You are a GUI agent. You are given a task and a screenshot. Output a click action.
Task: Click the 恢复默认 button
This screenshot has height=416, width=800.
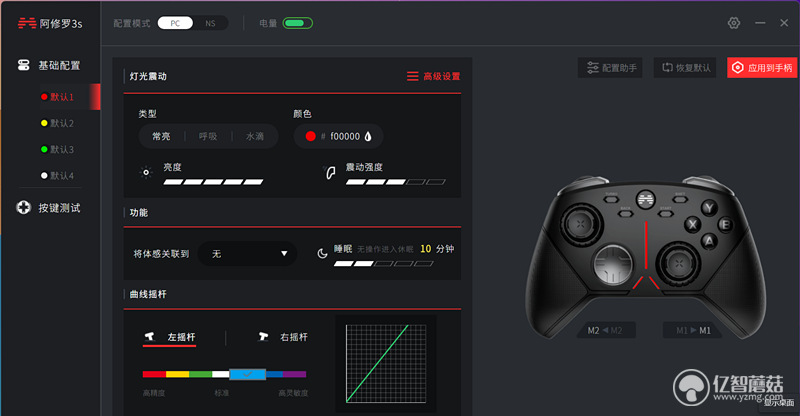[x=685, y=67]
